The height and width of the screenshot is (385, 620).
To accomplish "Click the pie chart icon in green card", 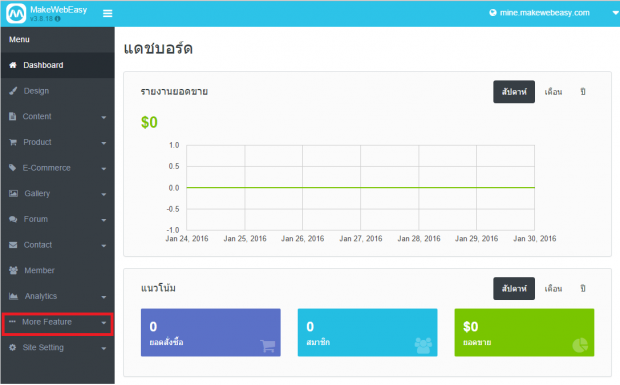I will pos(580,345).
